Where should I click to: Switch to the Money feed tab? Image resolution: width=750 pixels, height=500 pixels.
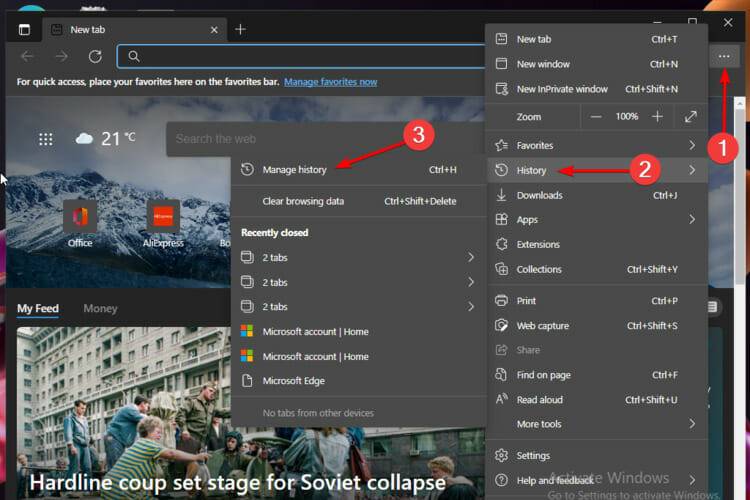(100, 309)
